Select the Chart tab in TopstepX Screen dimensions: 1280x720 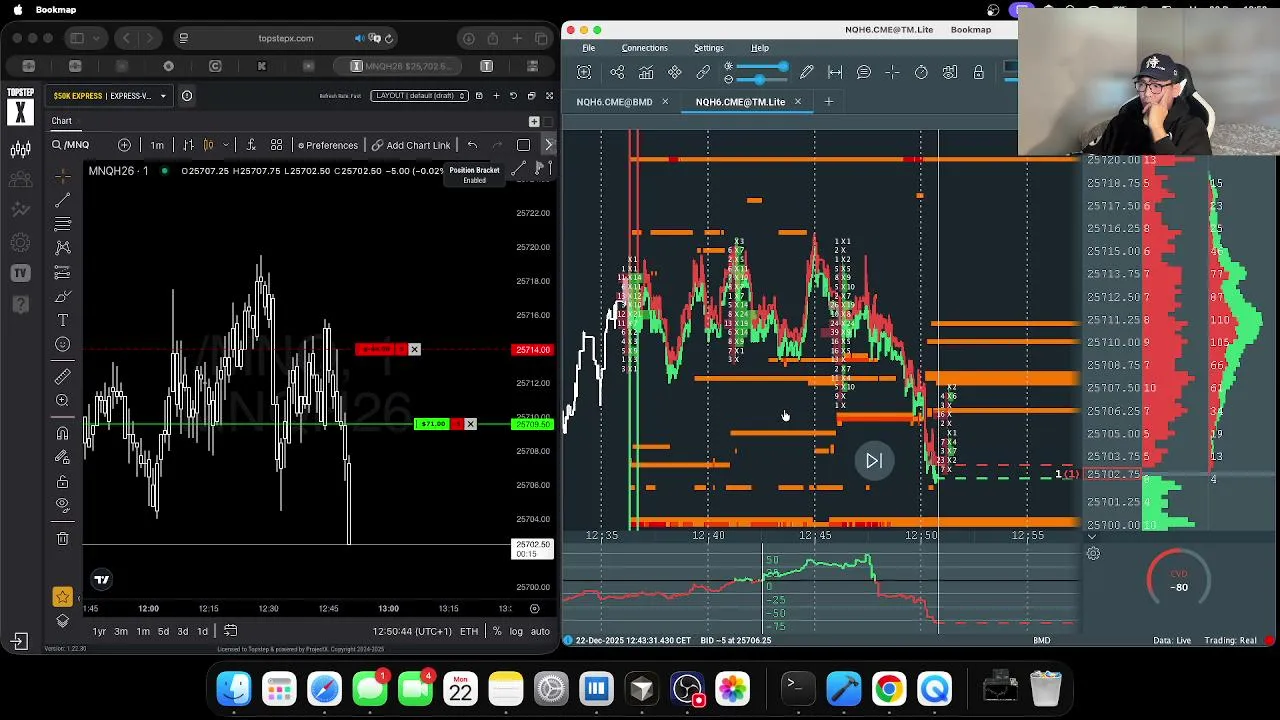pyautogui.click(x=62, y=121)
